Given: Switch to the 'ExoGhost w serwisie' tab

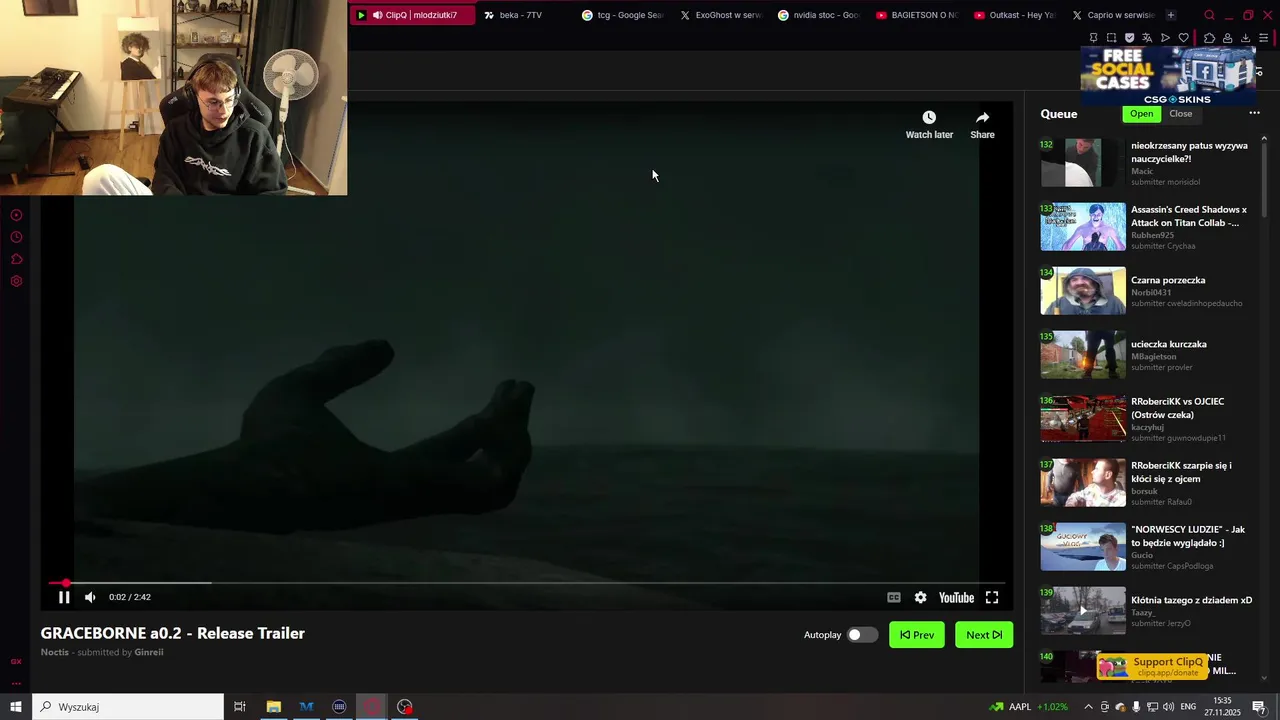Looking at the screenshot, I should (x=720, y=15).
